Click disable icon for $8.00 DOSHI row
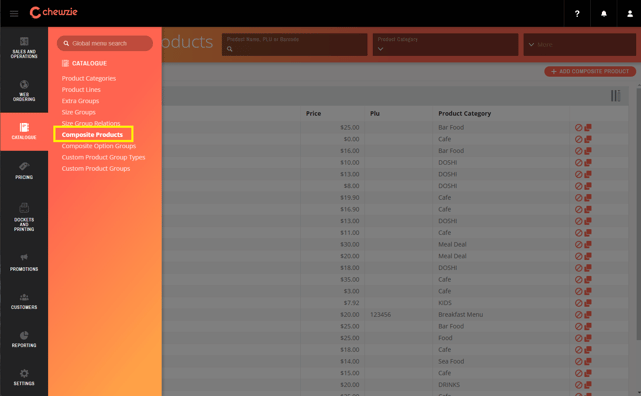This screenshot has height=396, width=641. pos(578,186)
